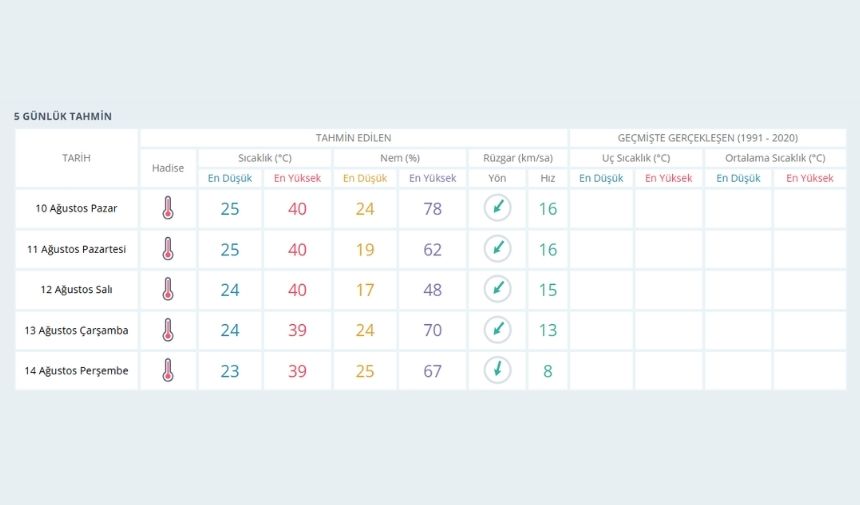Viewport: 860px width, 505px height.
Task: Select the GEÇMİŞTE GERÇEKLEŞEN (1991 - 2020) header
Action: (x=708, y=138)
